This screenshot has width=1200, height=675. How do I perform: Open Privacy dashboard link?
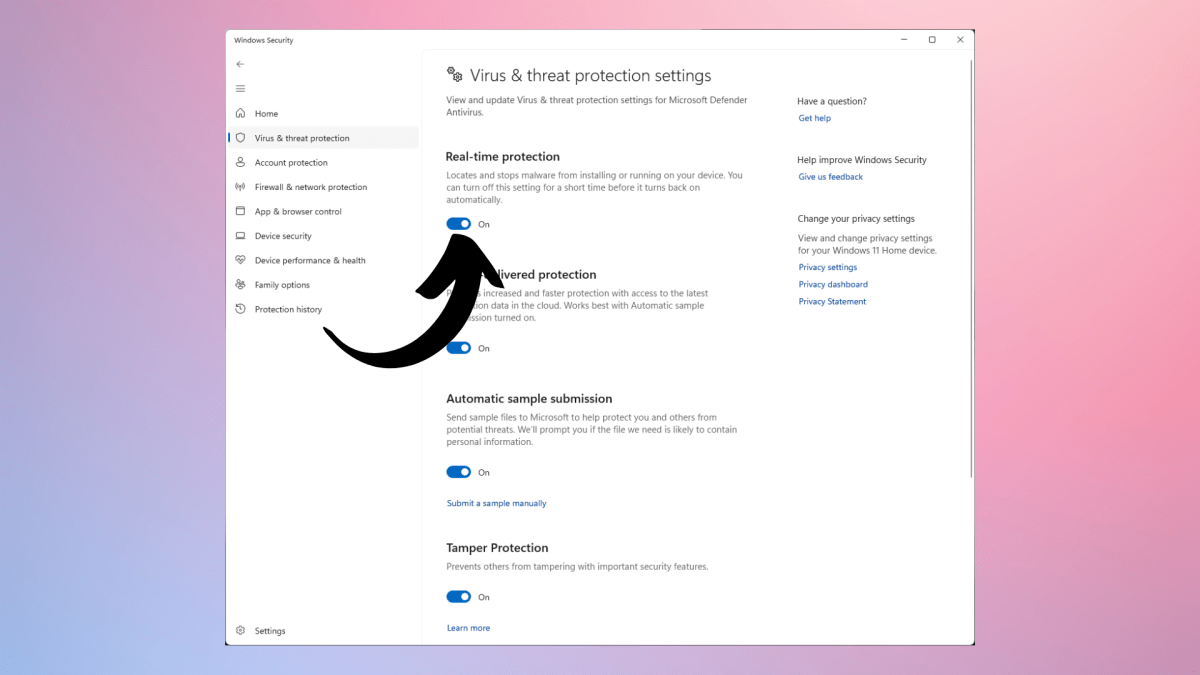pos(833,284)
